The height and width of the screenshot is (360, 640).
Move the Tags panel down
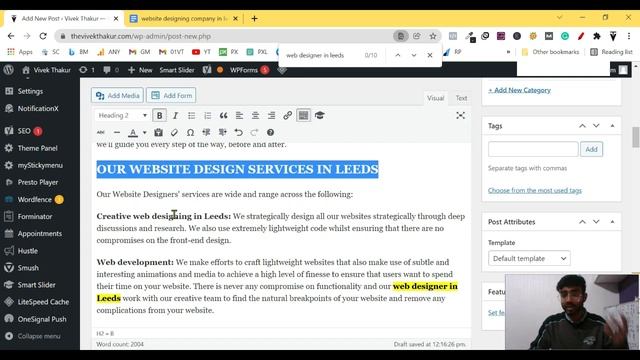(596, 126)
